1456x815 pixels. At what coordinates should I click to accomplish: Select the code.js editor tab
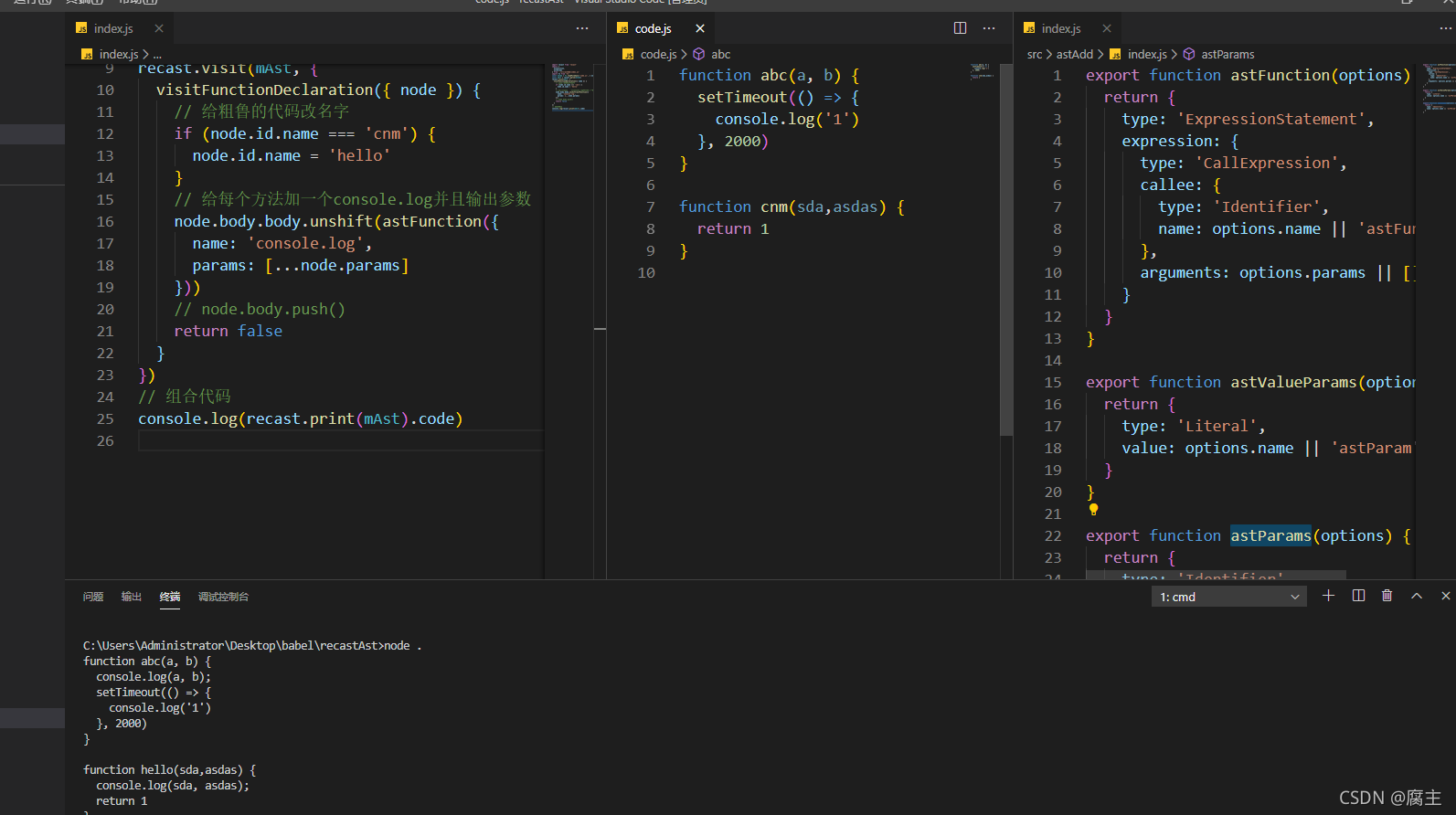[654, 28]
